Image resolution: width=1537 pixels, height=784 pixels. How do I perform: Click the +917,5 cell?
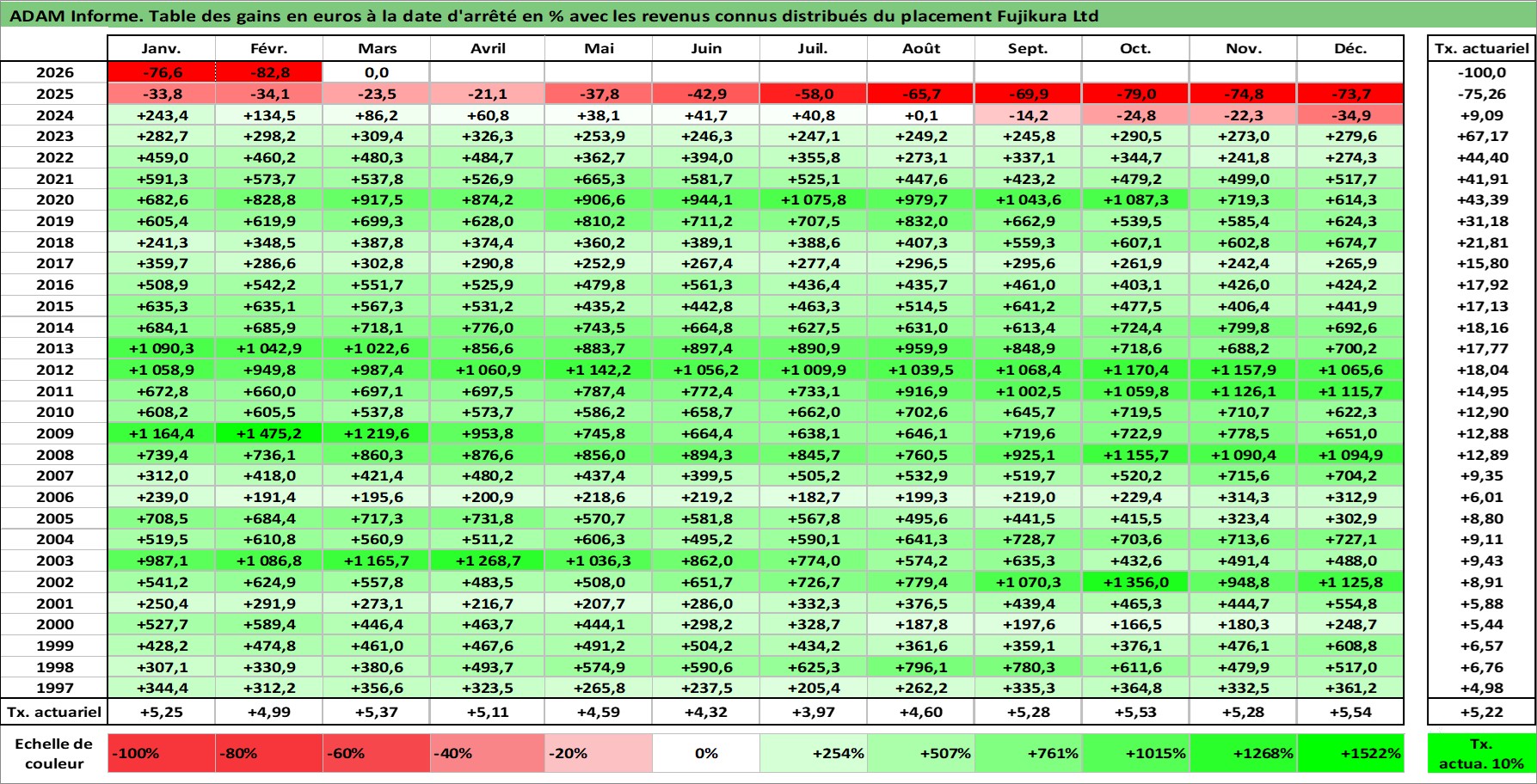point(377,199)
